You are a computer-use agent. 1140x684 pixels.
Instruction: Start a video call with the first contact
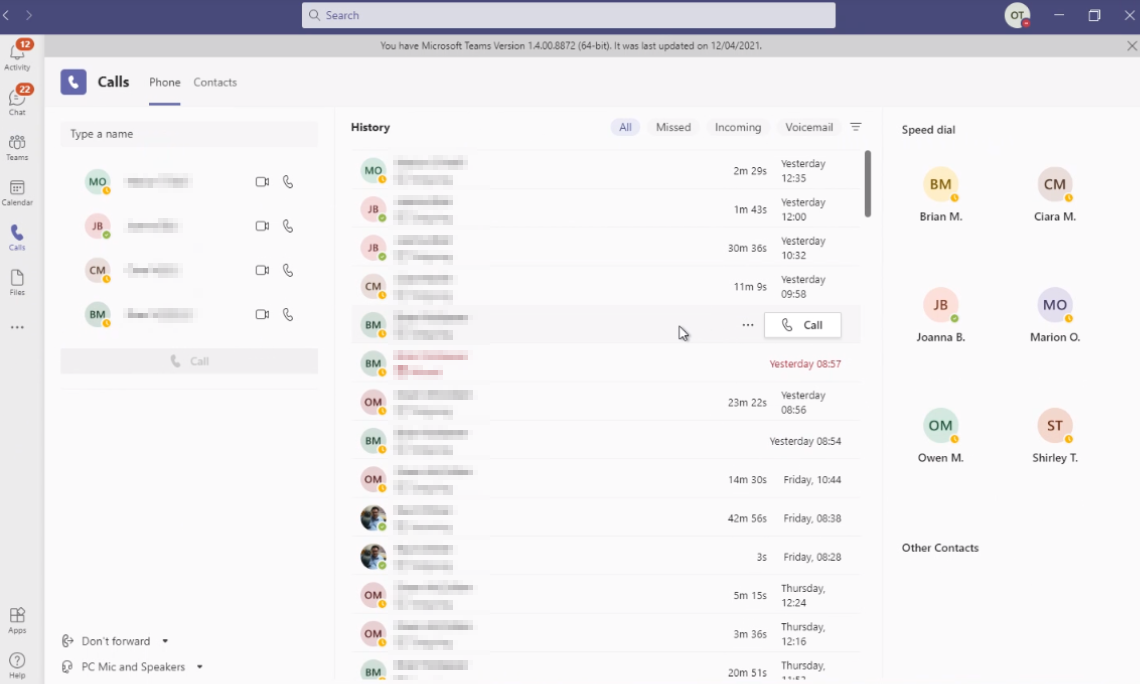(262, 182)
